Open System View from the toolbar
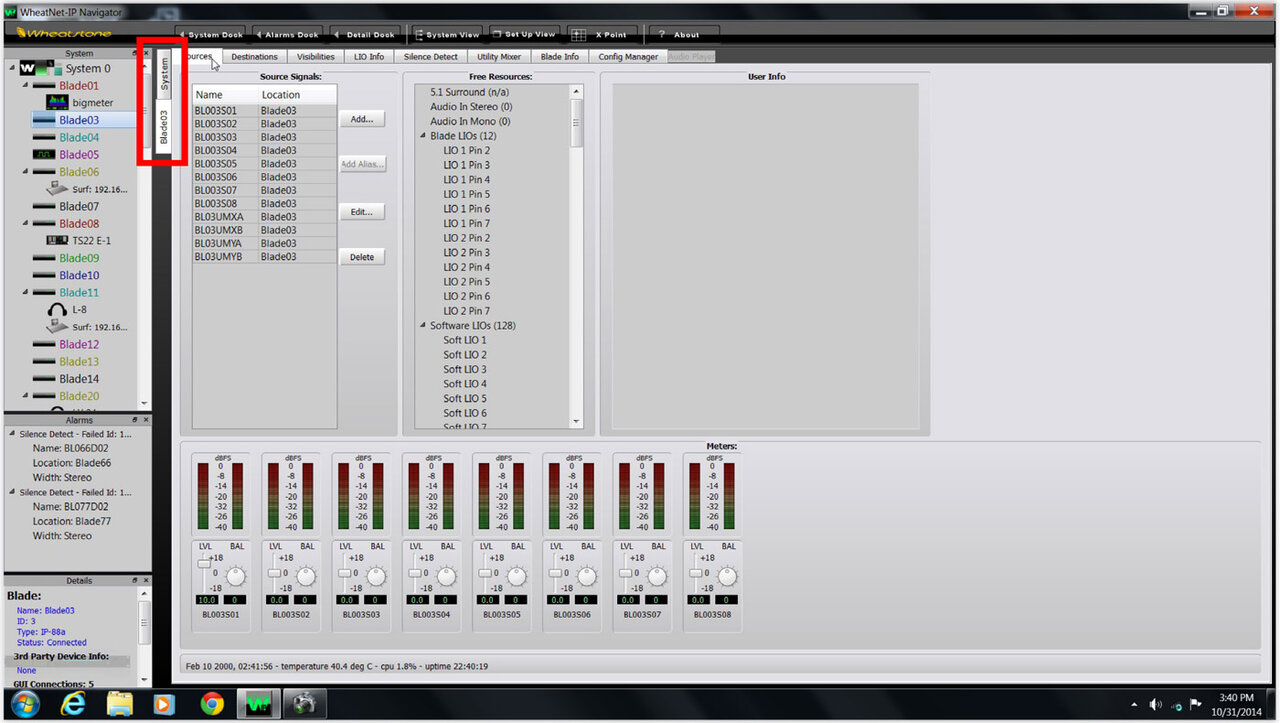The image size is (1280, 723). point(446,34)
